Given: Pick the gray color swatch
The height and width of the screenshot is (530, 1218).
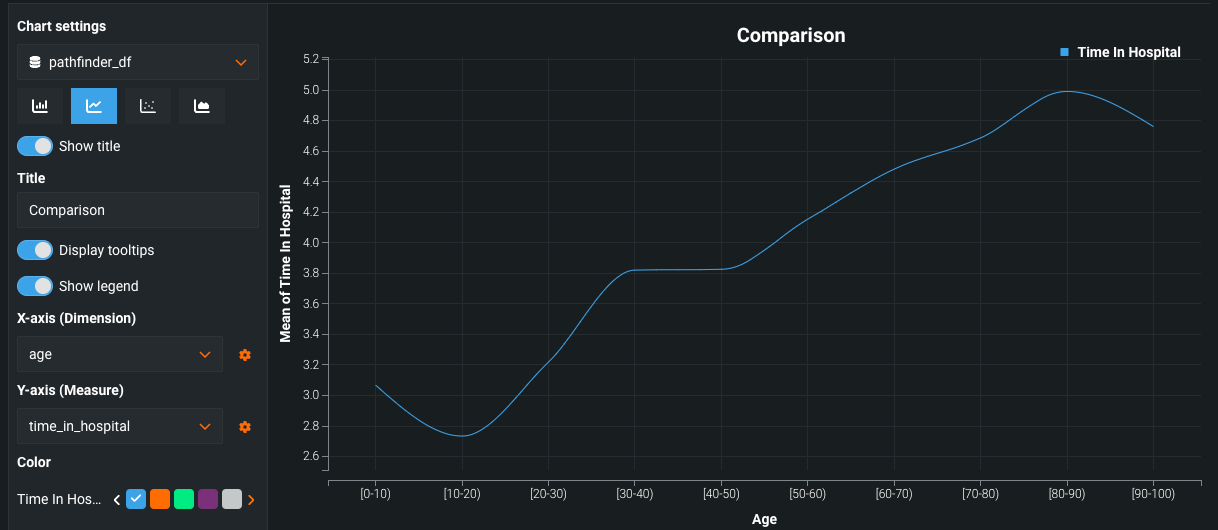Looking at the screenshot, I should 232,499.
